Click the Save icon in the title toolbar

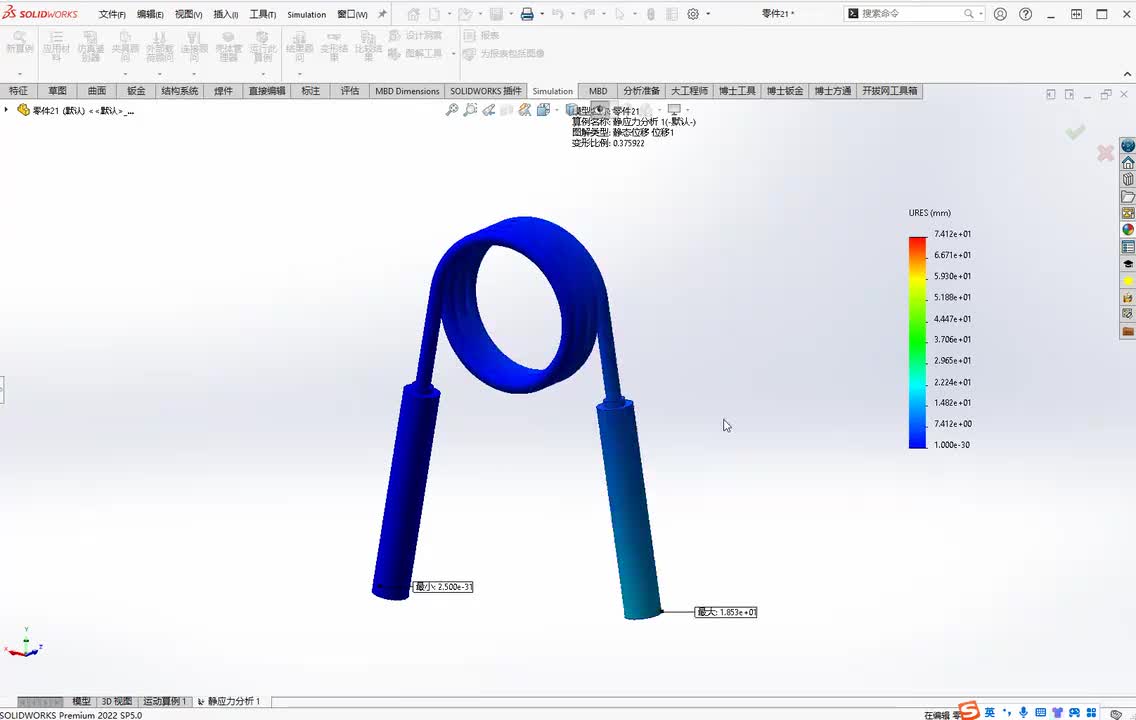click(496, 14)
